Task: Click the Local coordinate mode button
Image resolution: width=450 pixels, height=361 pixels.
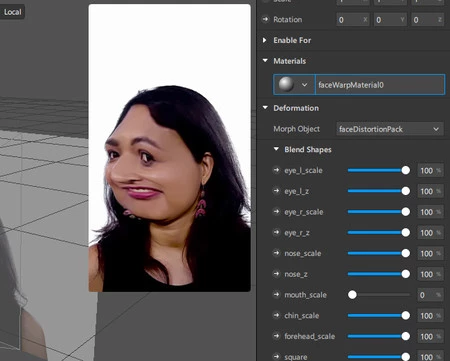Action: [12, 12]
